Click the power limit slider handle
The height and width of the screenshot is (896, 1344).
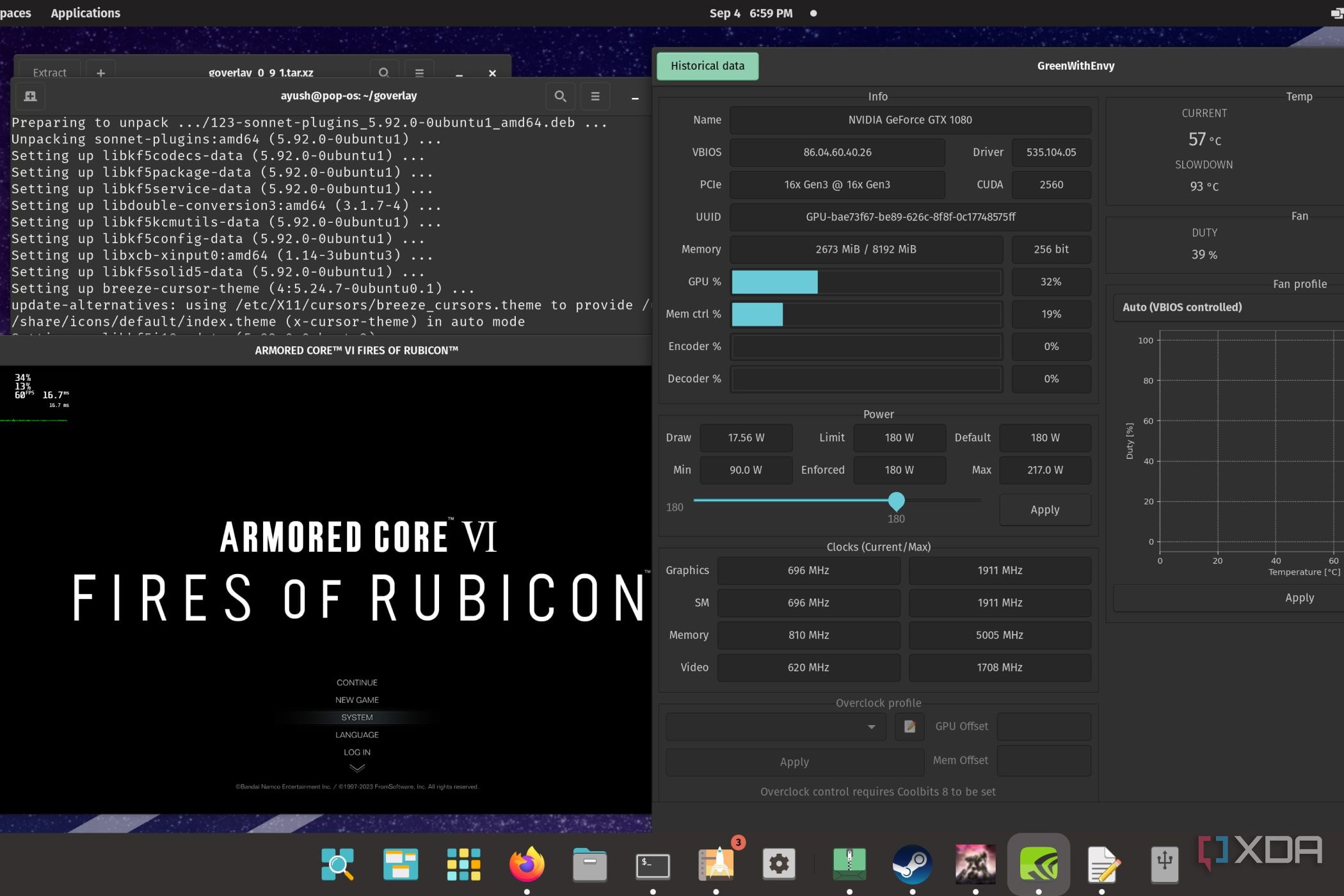click(x=896, y=501)
